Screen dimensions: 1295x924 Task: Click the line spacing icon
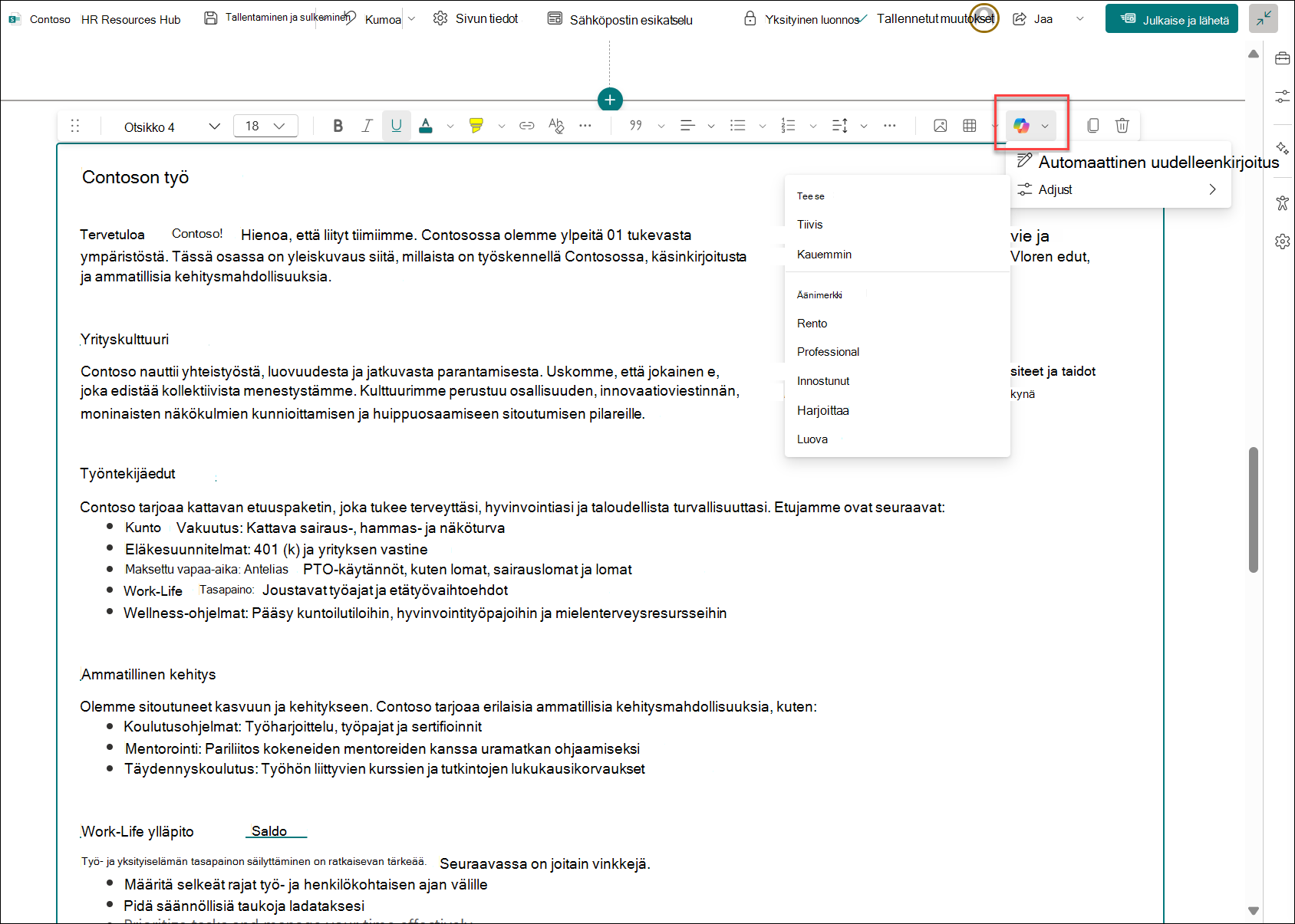pos(840,126)
